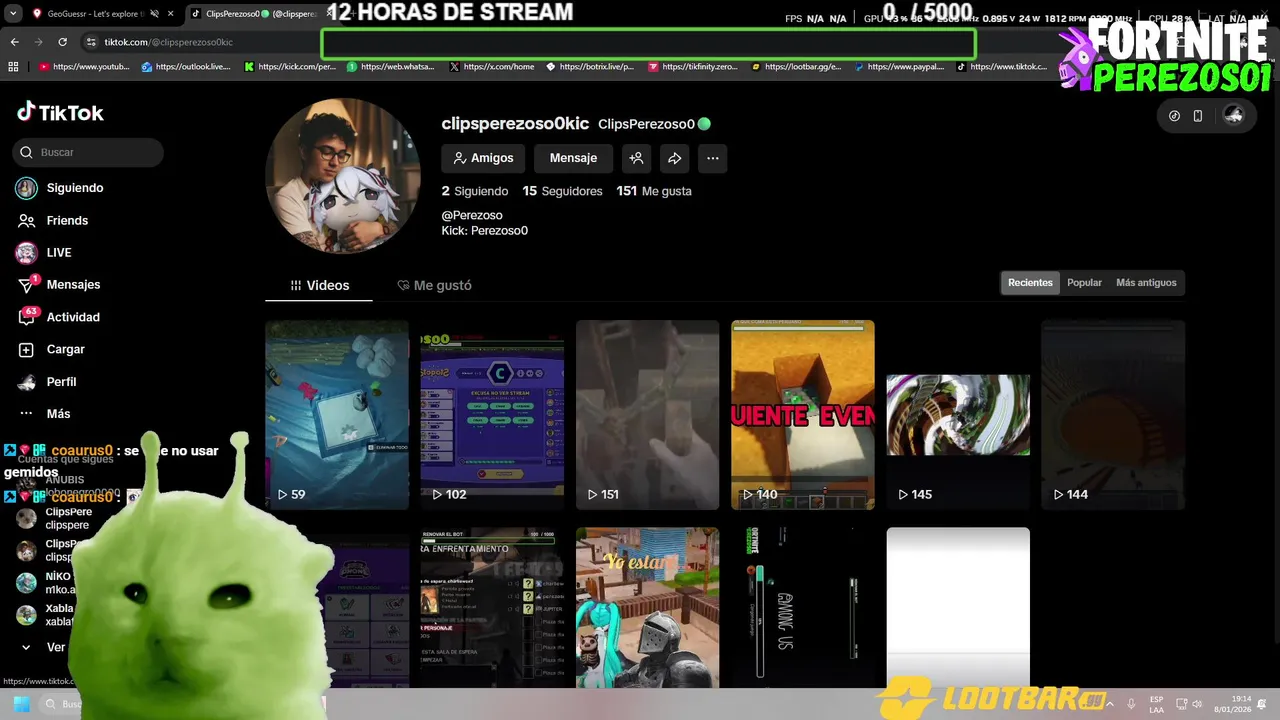Open Actividad notifications
The height and width of the screenshot is (720, 1280).
[59, 317]
